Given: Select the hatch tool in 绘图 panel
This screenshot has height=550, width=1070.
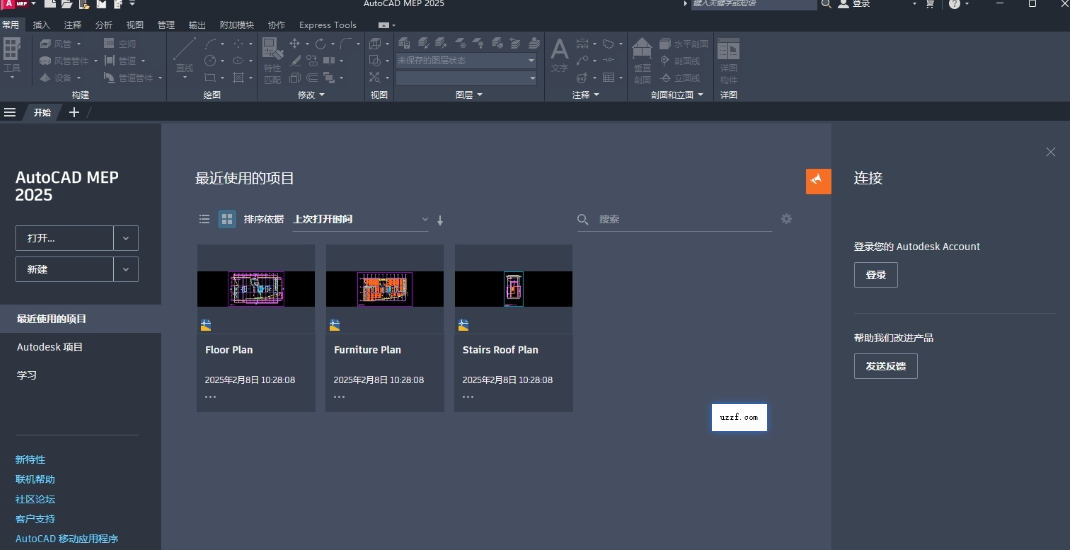Looking at the screenshot, I should (238, 78).
